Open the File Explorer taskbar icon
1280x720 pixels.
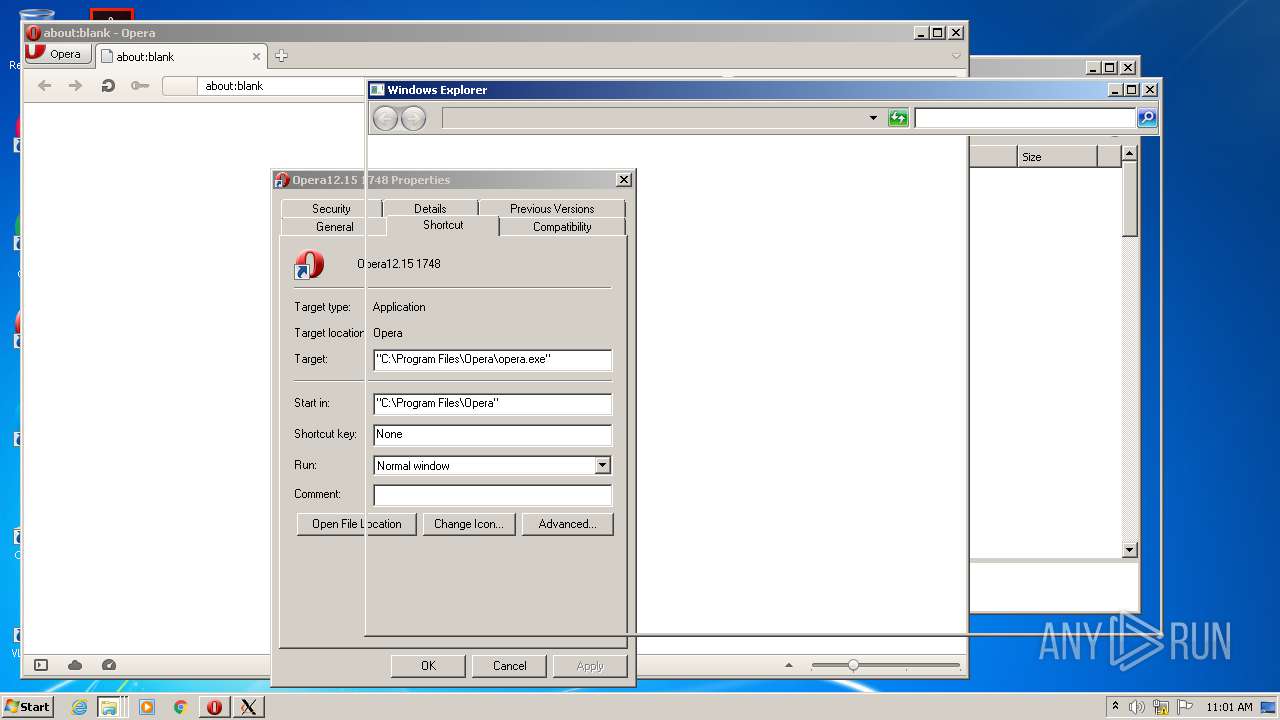109,707
